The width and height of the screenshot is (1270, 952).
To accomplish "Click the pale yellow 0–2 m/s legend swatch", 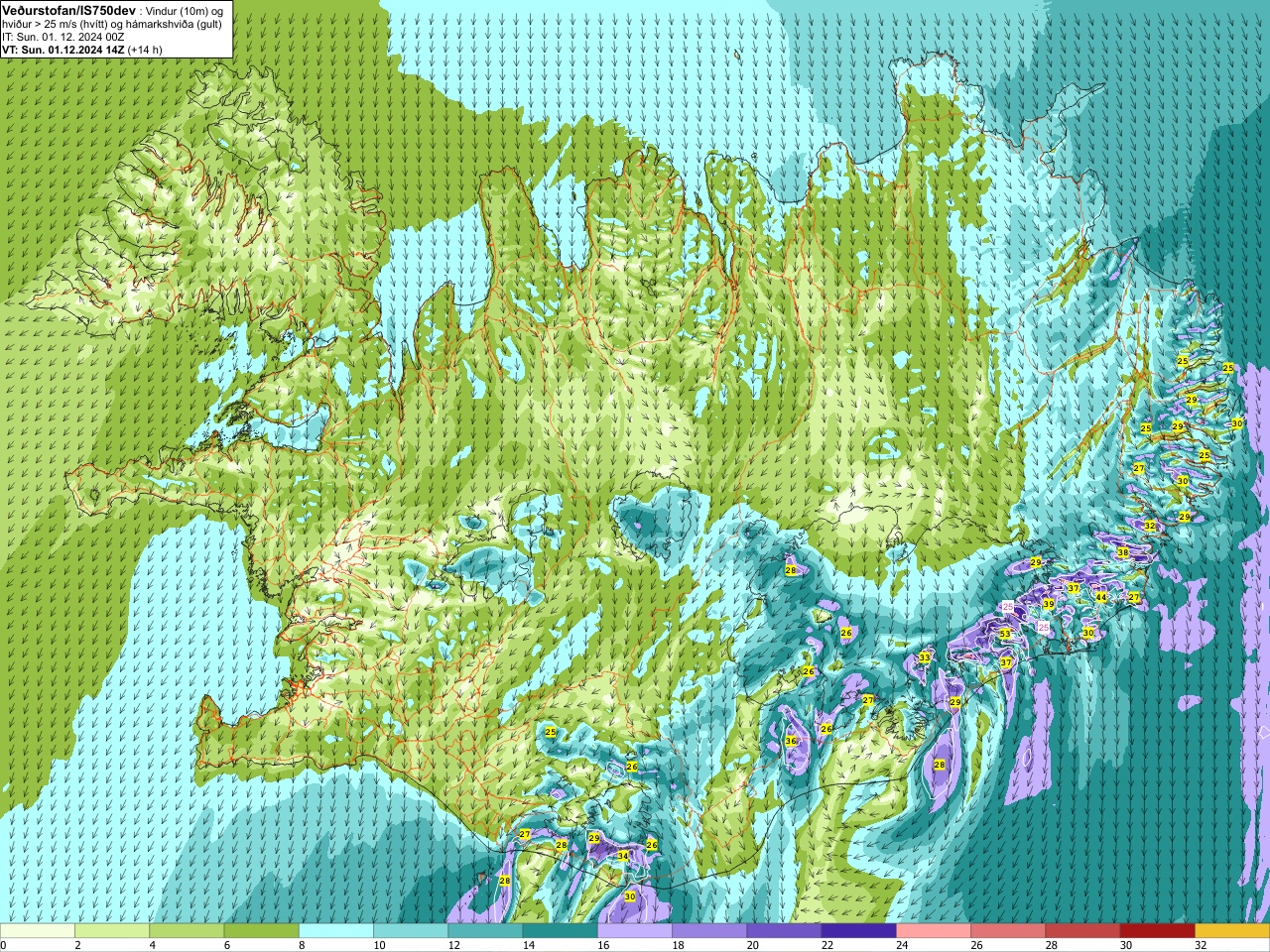I will (x=38, y=931).
